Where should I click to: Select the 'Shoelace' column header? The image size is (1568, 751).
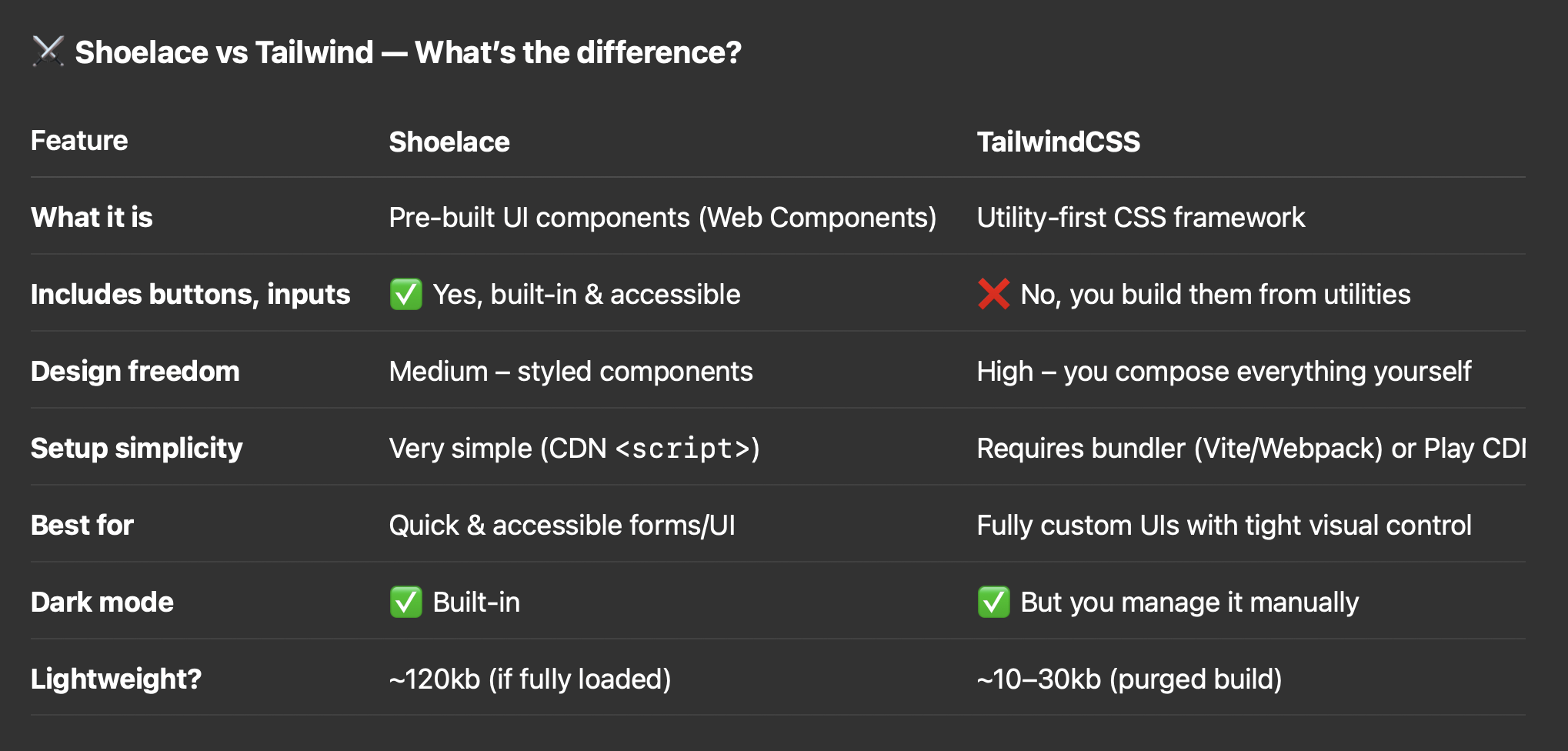tap(449, 142)
